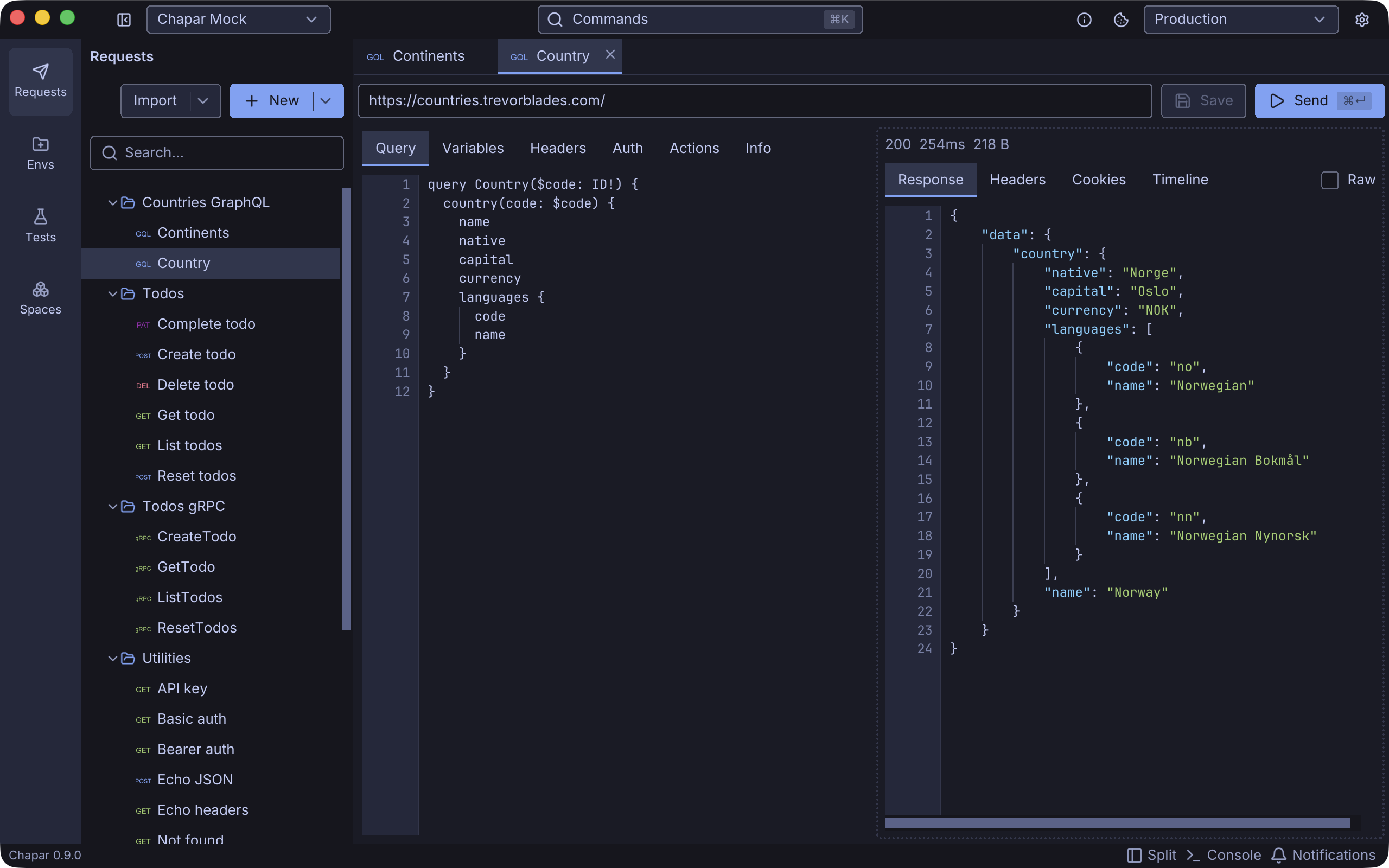Click the Import button
The height and width of the screenshot is (868, 1389).
155,101
